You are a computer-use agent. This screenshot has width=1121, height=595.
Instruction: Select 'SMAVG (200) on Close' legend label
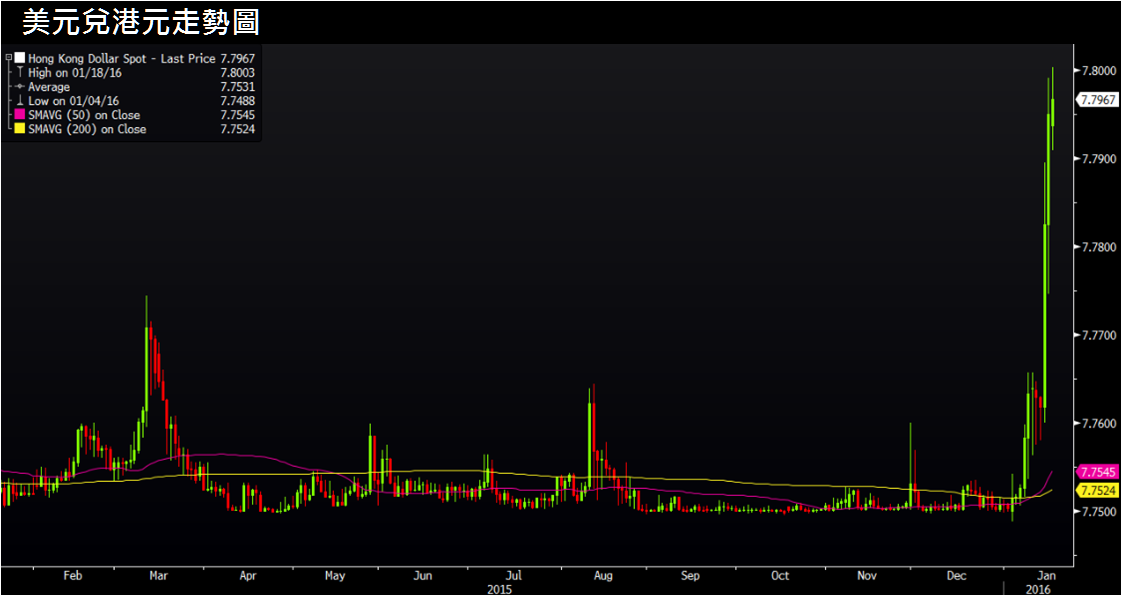click(x=87, y=129)
